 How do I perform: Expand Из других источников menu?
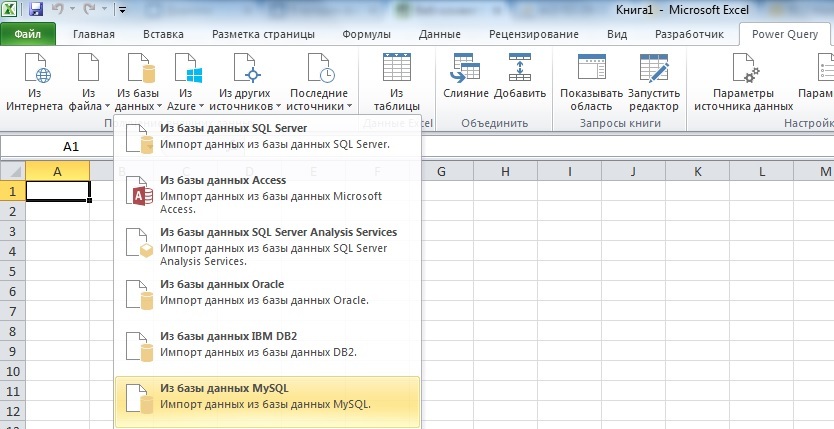[245, 82]
